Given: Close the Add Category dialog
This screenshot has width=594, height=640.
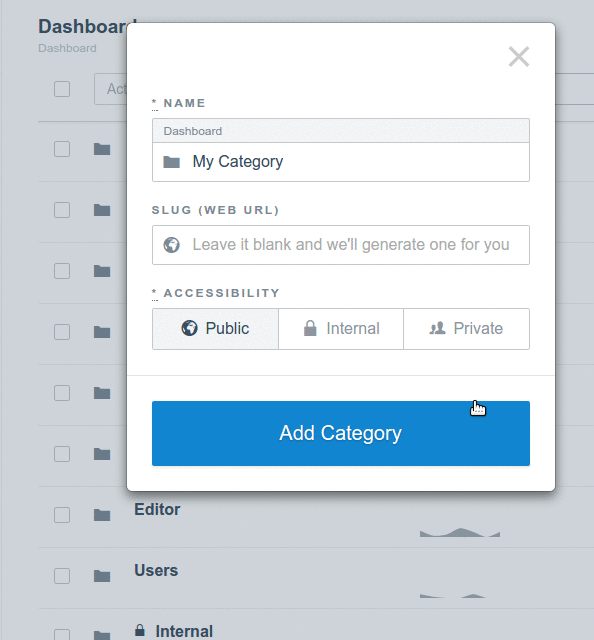Looking at the screenshot, I should coord(518,56).
